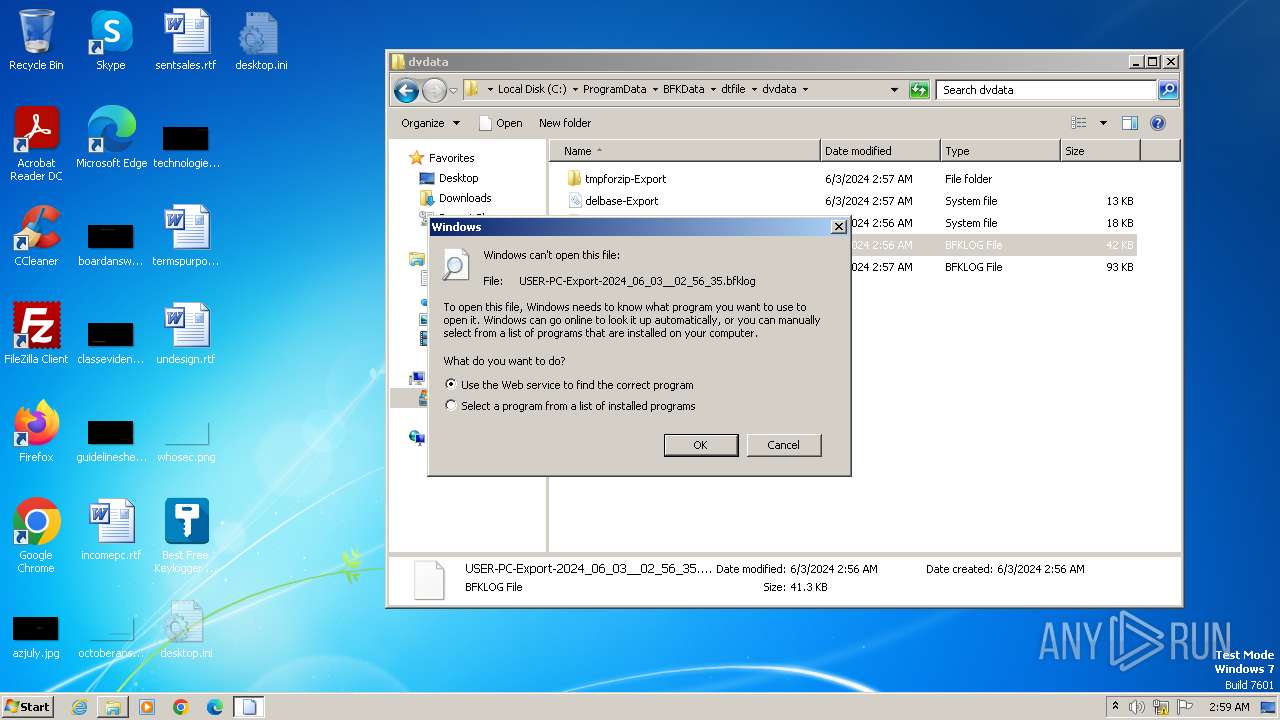Open Recycle Bin desktop icon

click(x=36, y=40)
